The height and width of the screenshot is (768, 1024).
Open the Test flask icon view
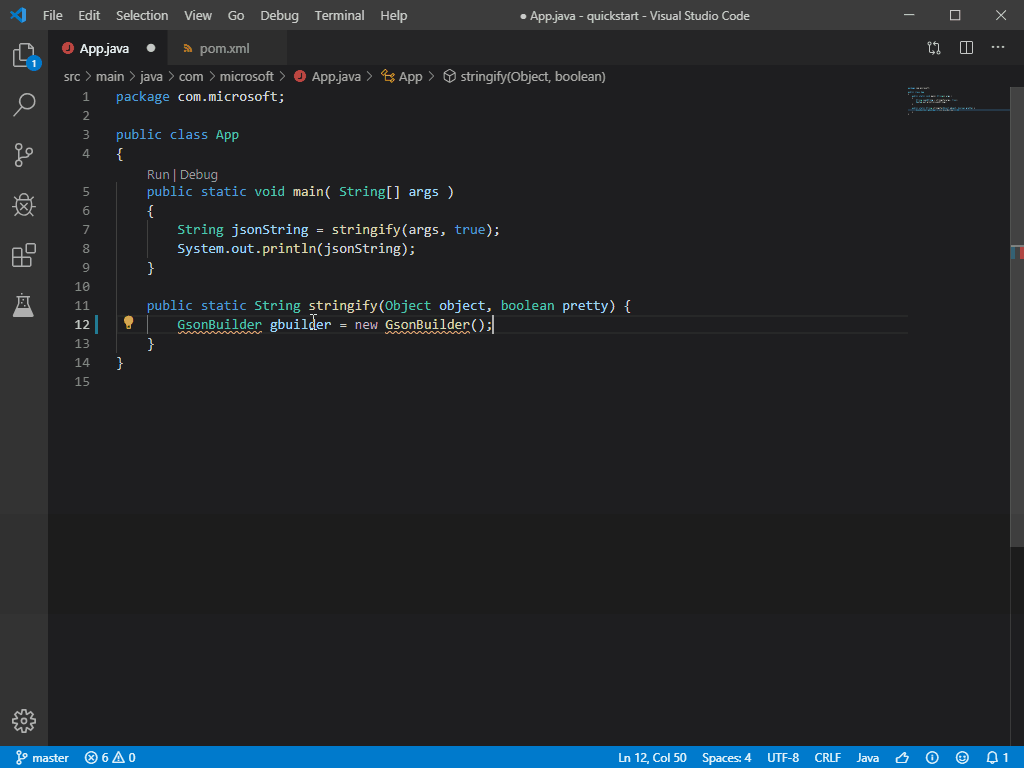click(x=24, y=306)
